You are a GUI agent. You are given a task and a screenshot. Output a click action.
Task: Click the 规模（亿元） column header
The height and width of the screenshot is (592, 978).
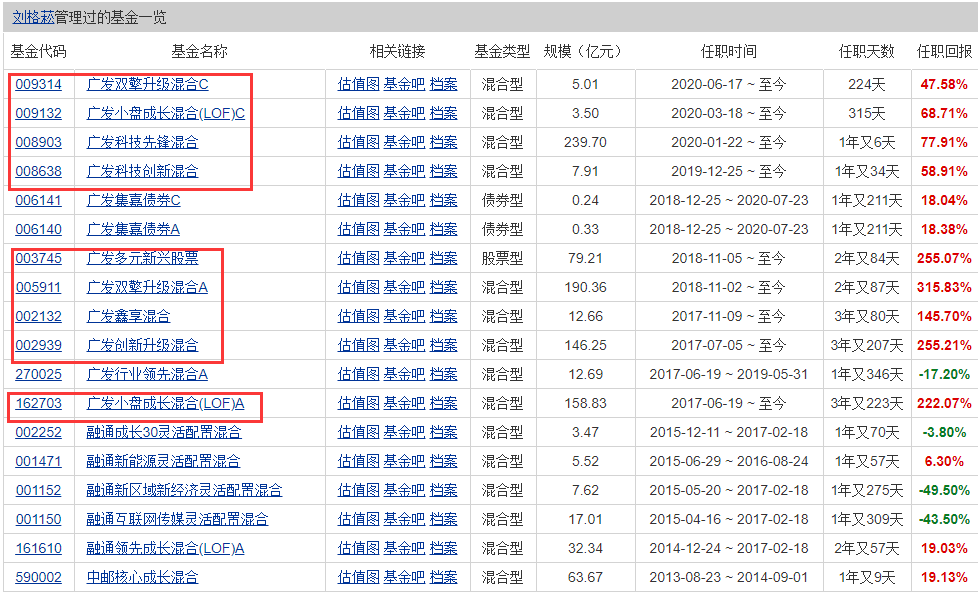583,51
